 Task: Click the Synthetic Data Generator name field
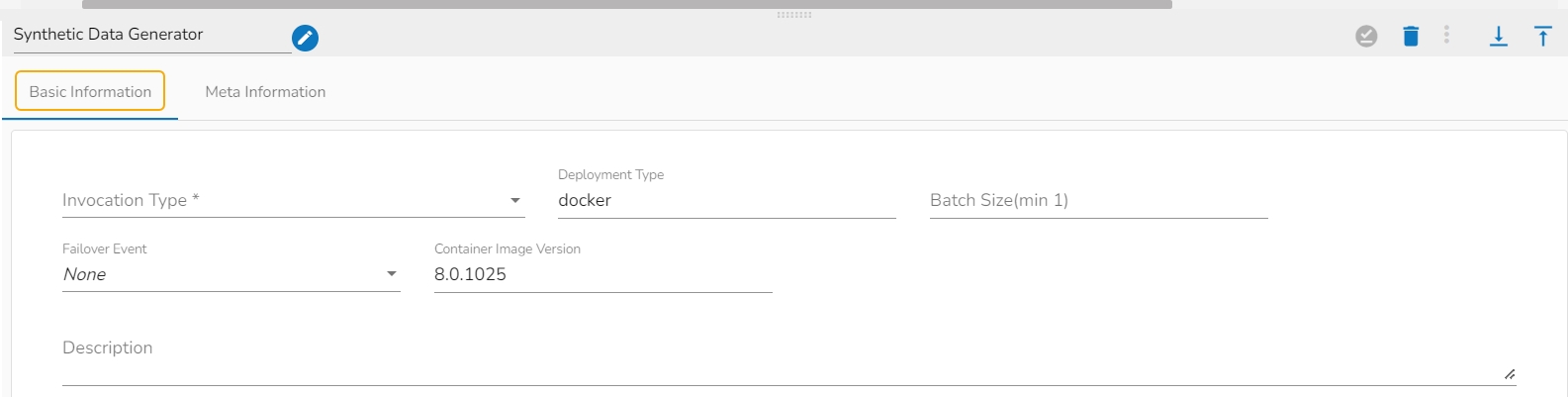(148, 35)
